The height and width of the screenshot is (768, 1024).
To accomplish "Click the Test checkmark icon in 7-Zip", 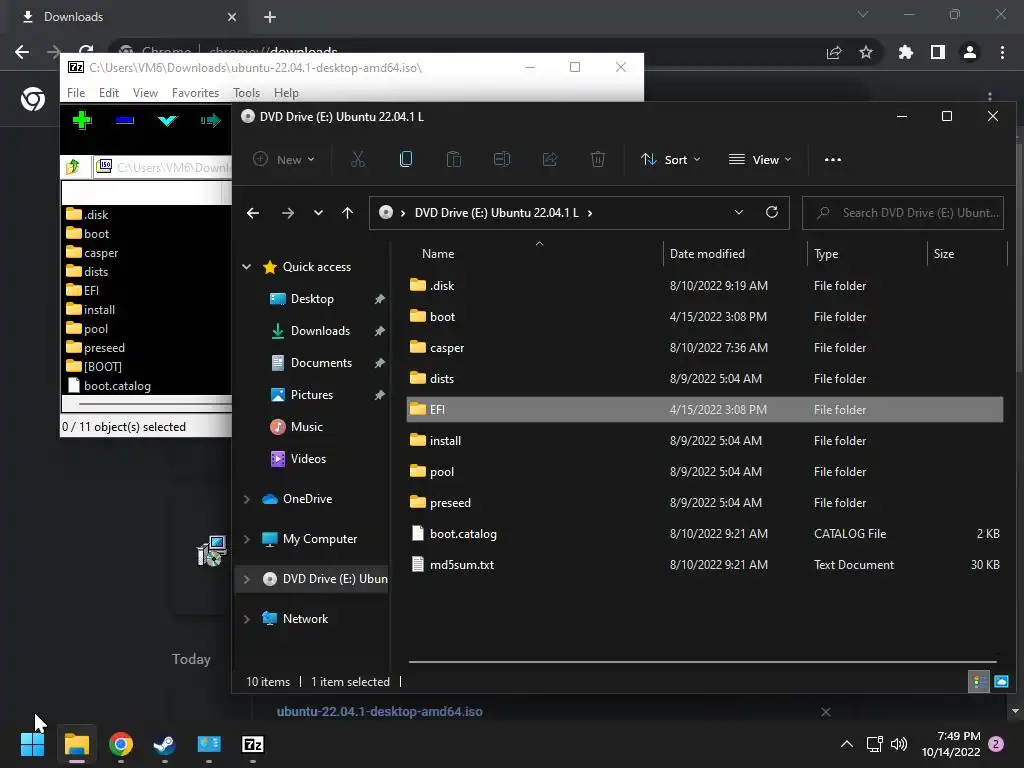I will coord(168,120).
